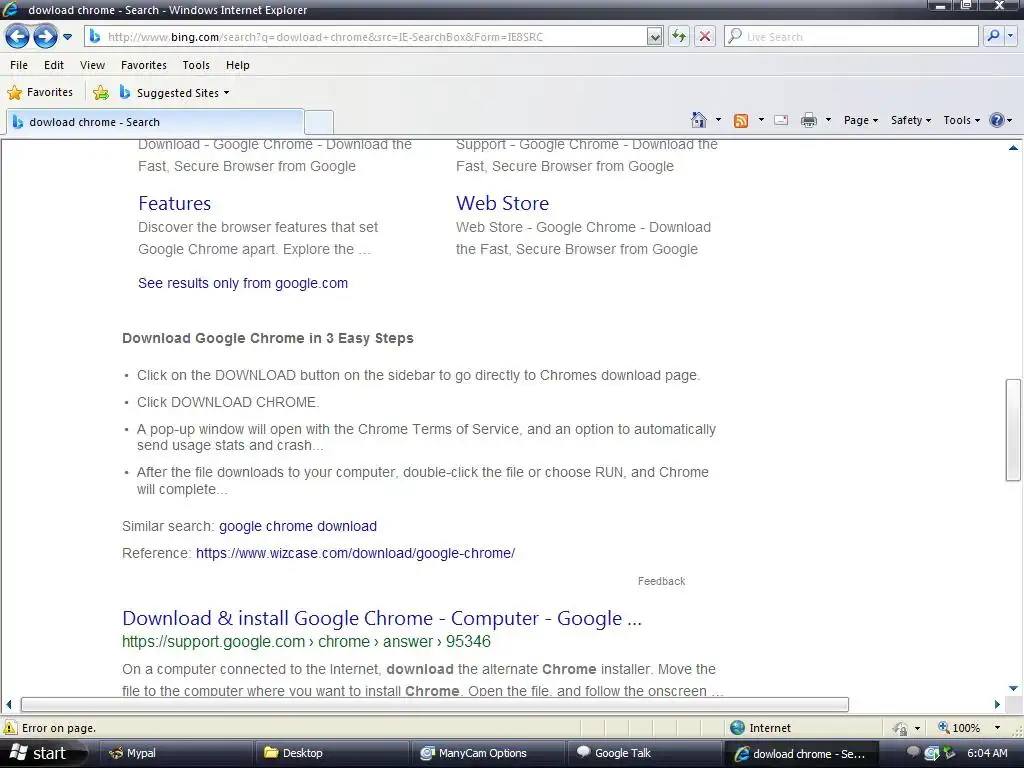Image resolution: width=1024 pixels, height=768 pixels.
Task: Stop loading with the red X icon
Action: point(705,37)
